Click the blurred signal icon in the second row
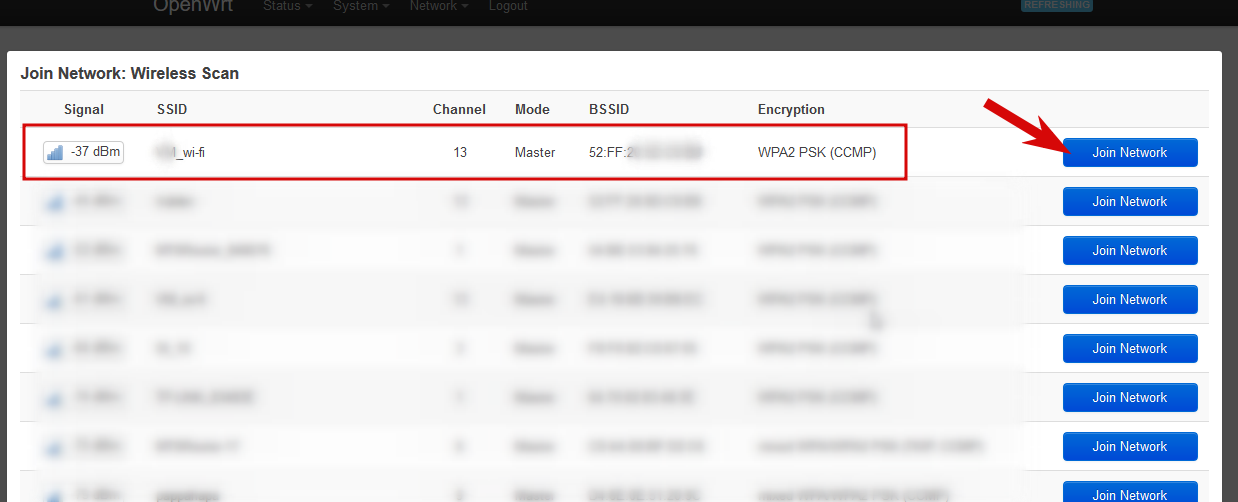Image resolution: width=1238 pixels, height=502 pixels. coord(55,202)
